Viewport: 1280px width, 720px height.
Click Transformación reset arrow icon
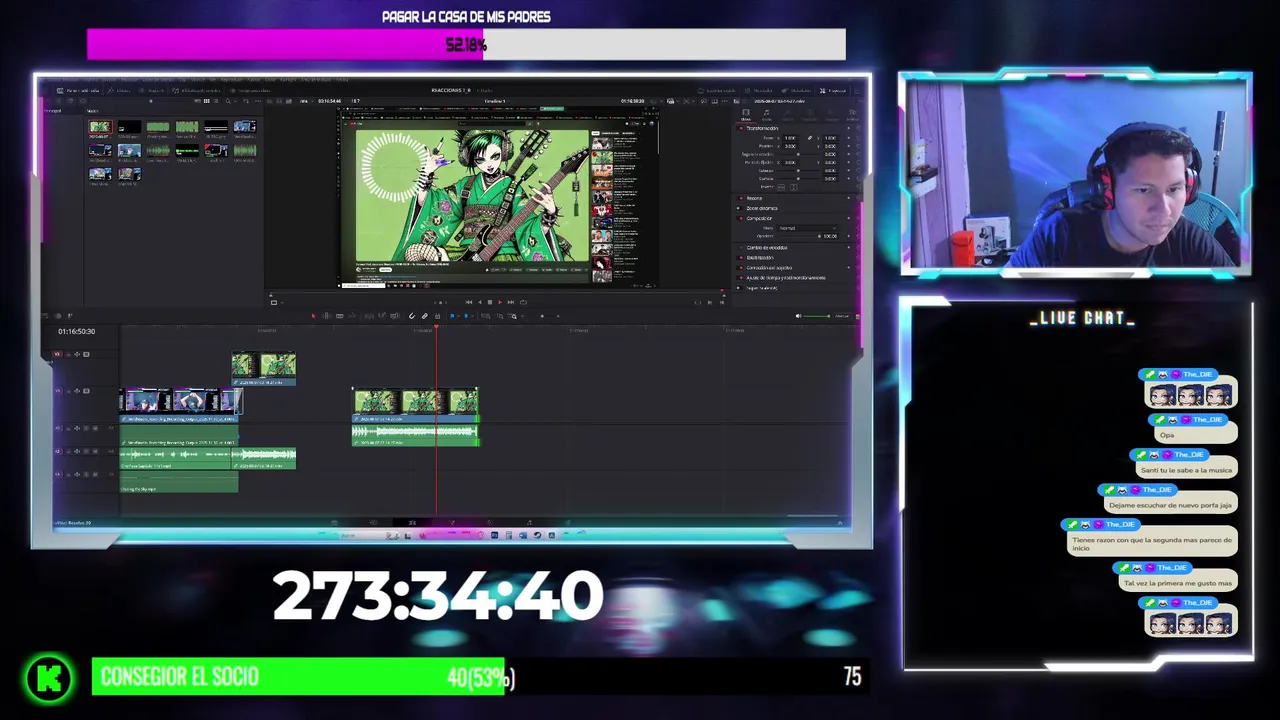tap(859, 128)
